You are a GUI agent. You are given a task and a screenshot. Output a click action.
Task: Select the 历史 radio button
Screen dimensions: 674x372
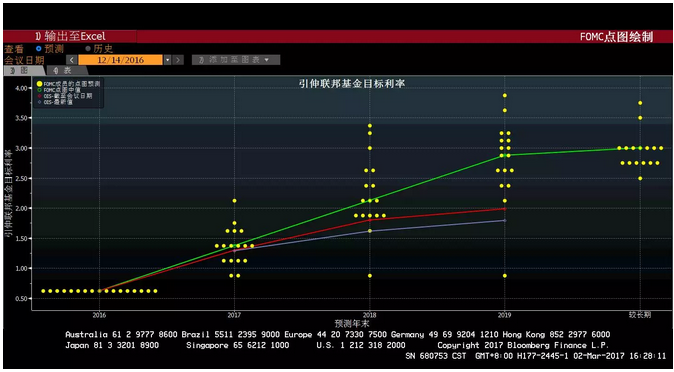tap(88, 49)
